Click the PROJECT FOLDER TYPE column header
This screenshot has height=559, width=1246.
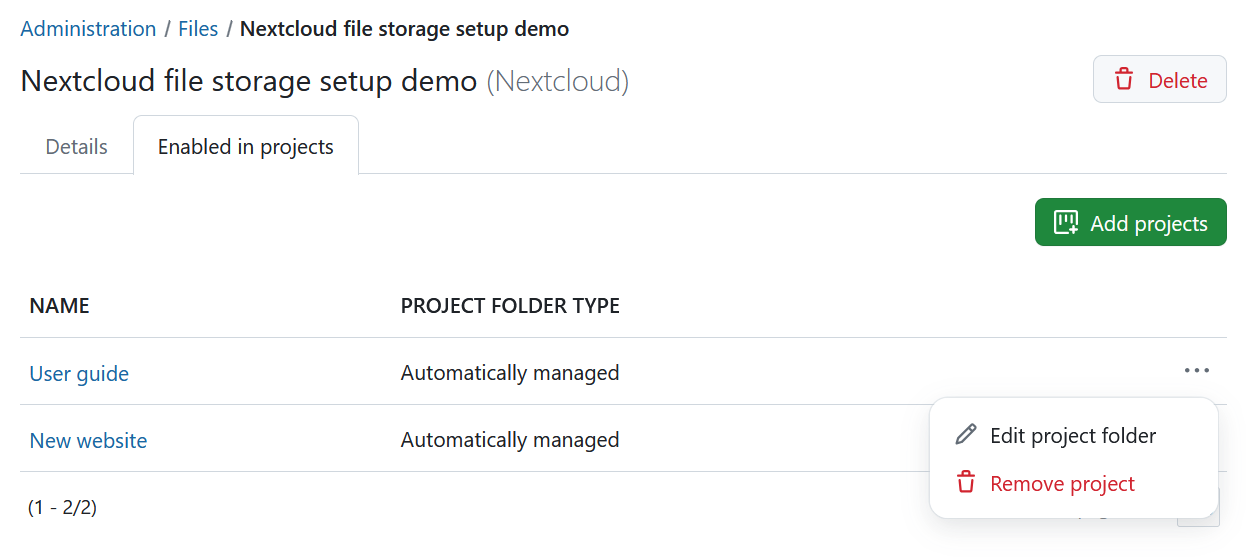510,306
